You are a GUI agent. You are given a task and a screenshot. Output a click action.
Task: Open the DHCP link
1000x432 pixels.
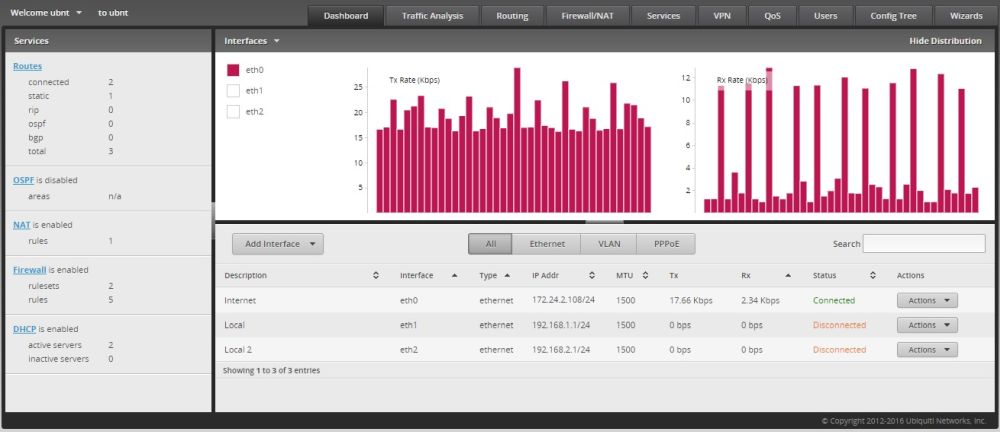(x=24, y=329)
